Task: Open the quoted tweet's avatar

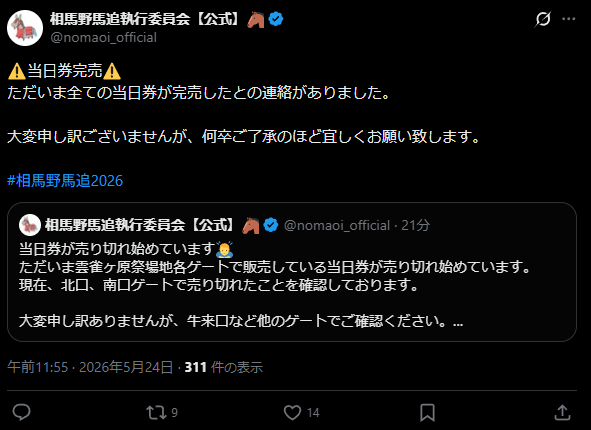Action: pyautogui.click(x=30, y=225)
